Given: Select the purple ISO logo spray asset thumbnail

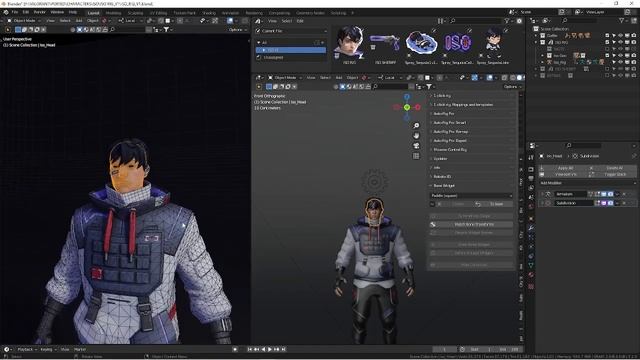Looking at the screenshot, I should [457, 42].
